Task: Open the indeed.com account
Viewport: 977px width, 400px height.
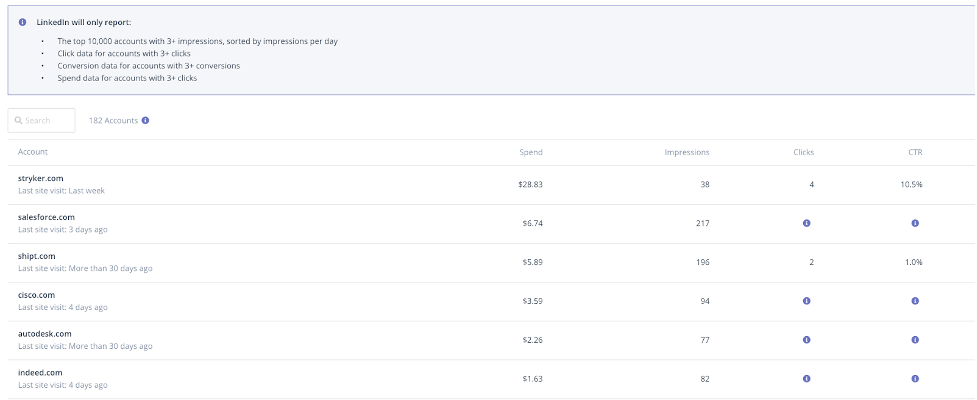Action: tap(41, 373)
